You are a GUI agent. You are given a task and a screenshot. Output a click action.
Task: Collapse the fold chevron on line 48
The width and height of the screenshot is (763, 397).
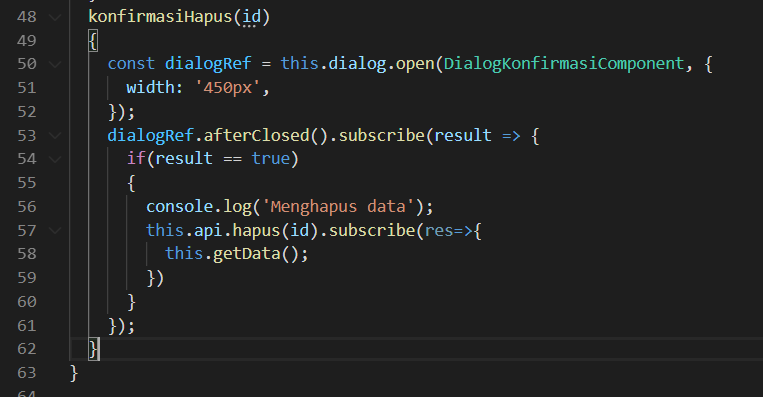click(55, 18)
